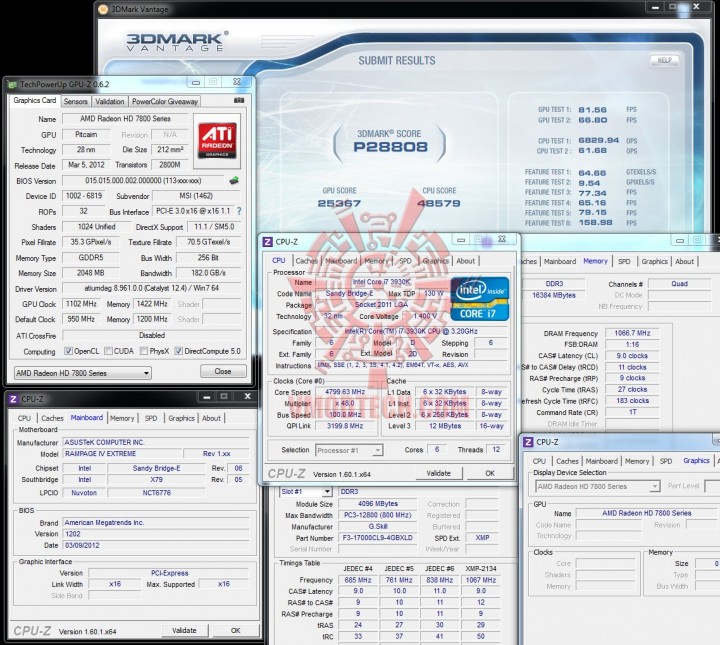Switch to Validation tab in GPU-Z
Screen dimensions: 720x645
tap(110, 101)
